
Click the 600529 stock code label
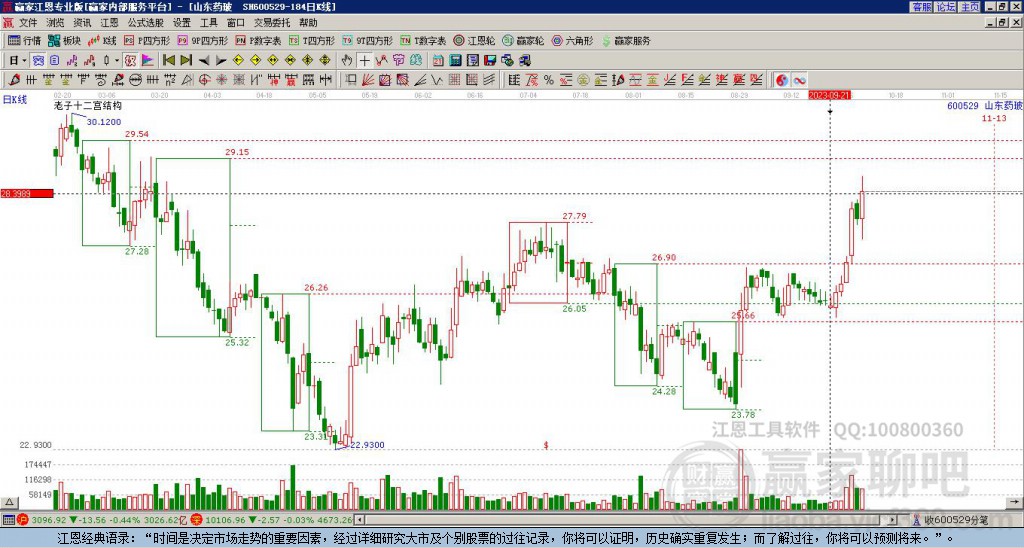pyautogui.click(x=963, y=105)
